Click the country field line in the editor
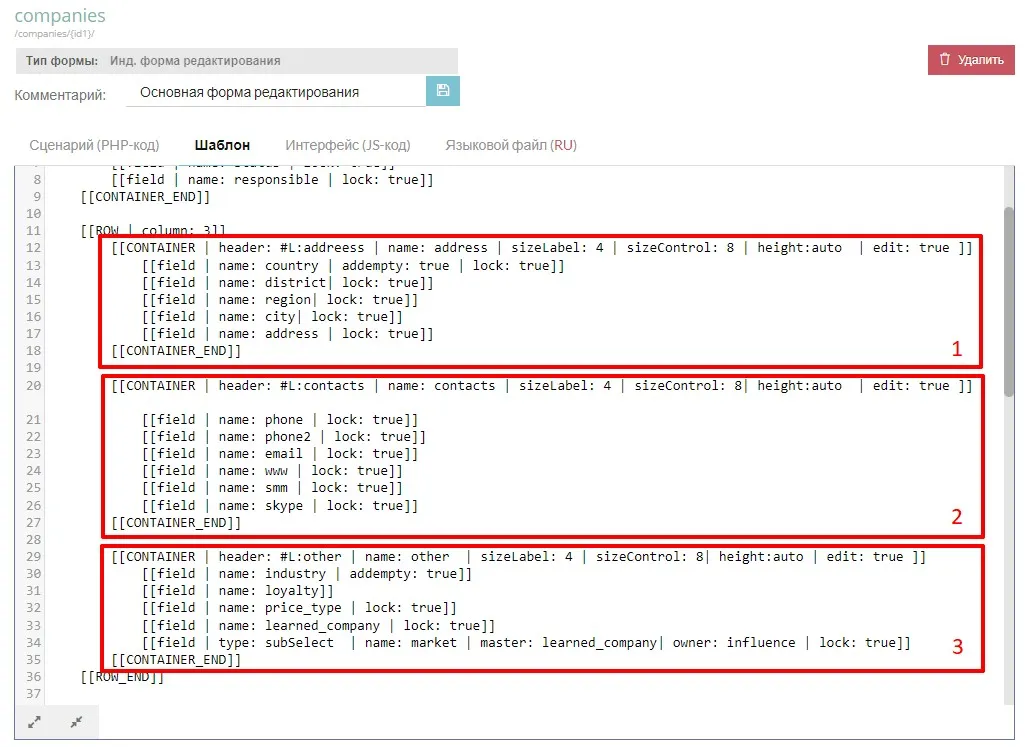The image size is (1025, 747). coord(353,265)
